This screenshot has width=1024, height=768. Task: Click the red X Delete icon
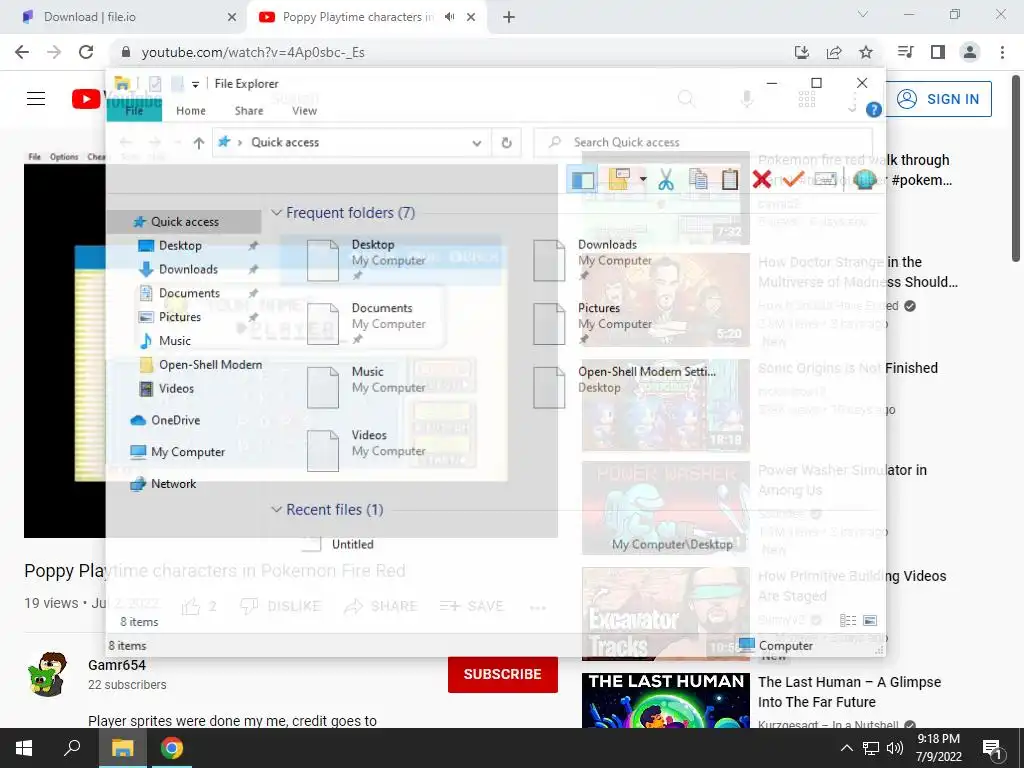(761, 179)
